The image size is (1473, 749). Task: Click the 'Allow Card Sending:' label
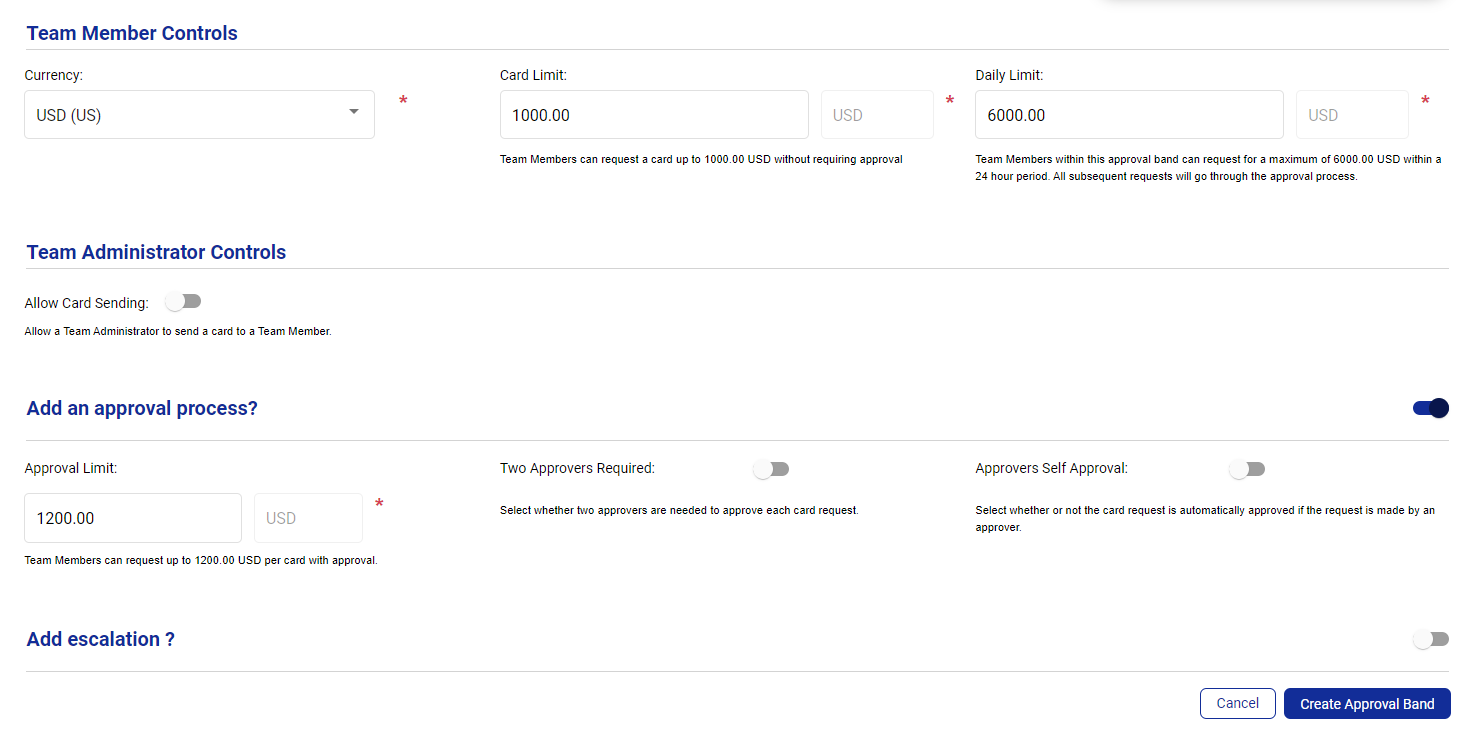pos(87,303)
